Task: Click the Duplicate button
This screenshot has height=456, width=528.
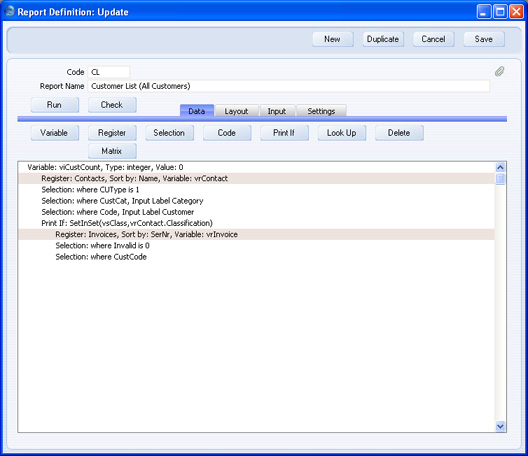Action: coord(383,39)
